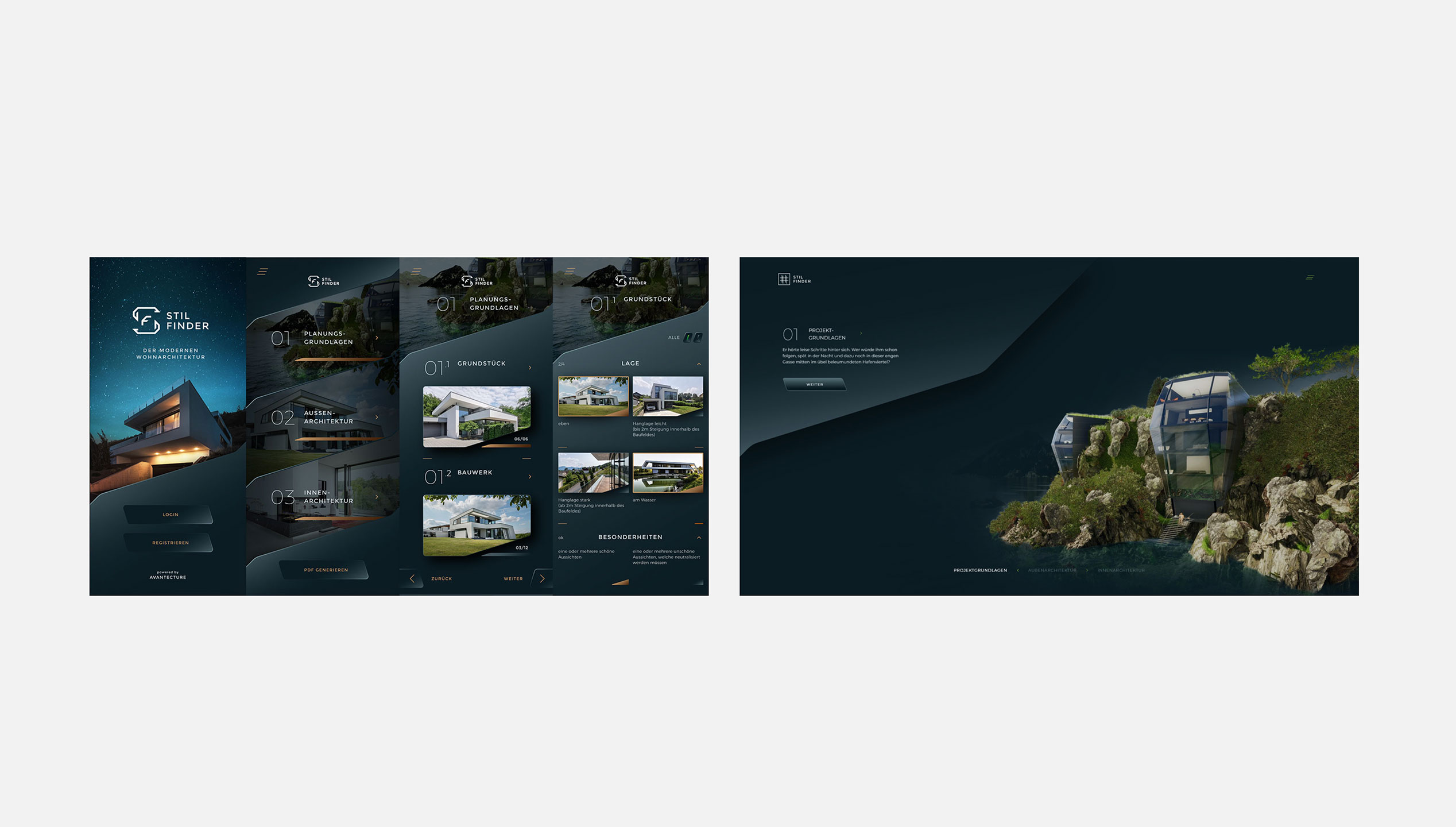Click the chevron beside Projekt-Grundlagen on desktop

click(x=861, y=333)
